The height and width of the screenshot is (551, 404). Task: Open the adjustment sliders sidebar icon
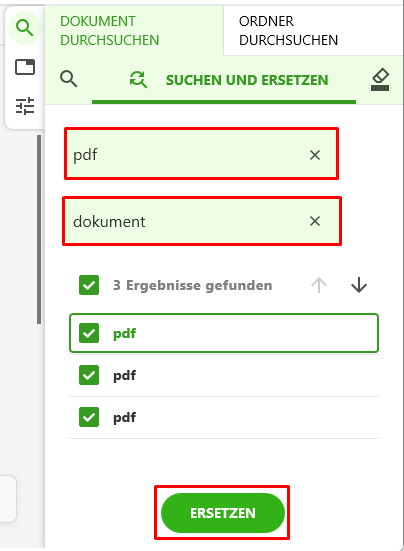point(25,105)
